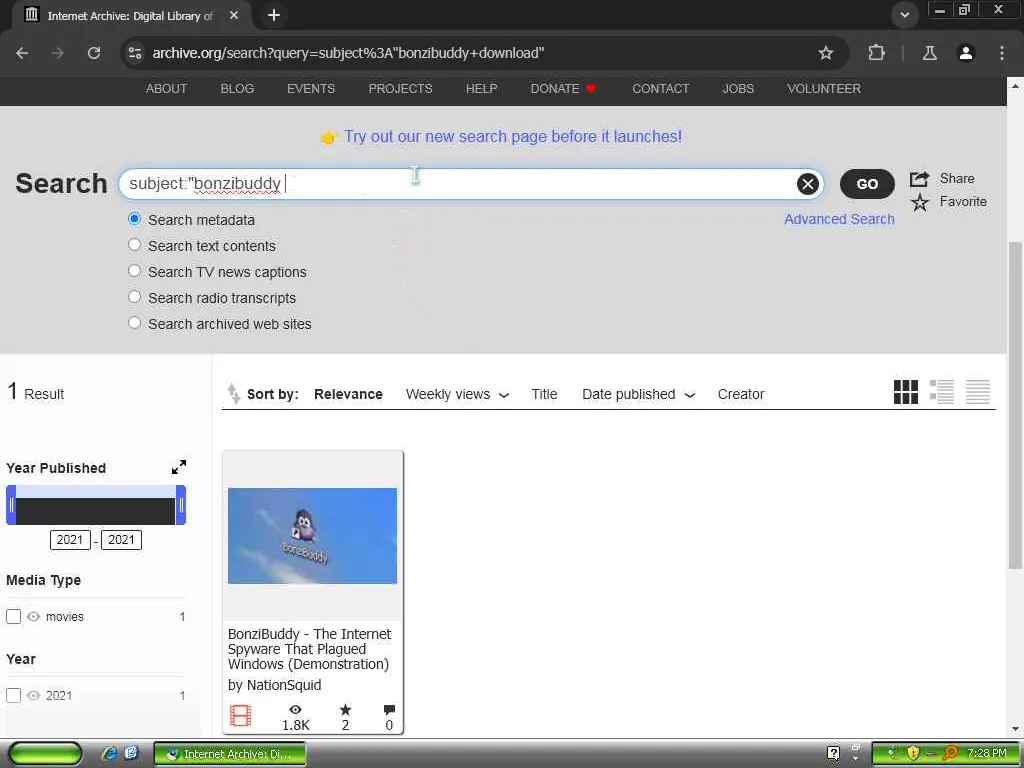This screenshot has width=1024, height=768.
Task: Click the Favorite star icon
Action: [x=920, y=202]
